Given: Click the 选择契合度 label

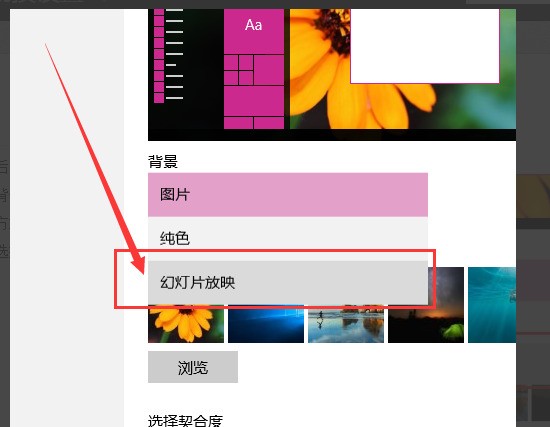Looking at the screenshot, I should pyautogui.click(x=186, y=420).
